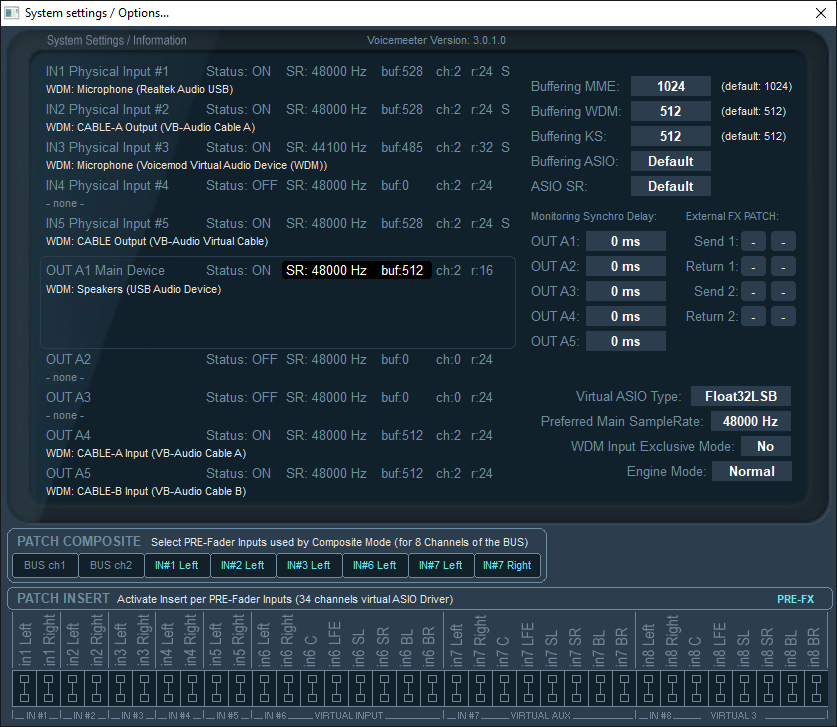This screenshot has height=727, width=837.
Task: Toggle the in5 Left insert switch
Action: 216,688
